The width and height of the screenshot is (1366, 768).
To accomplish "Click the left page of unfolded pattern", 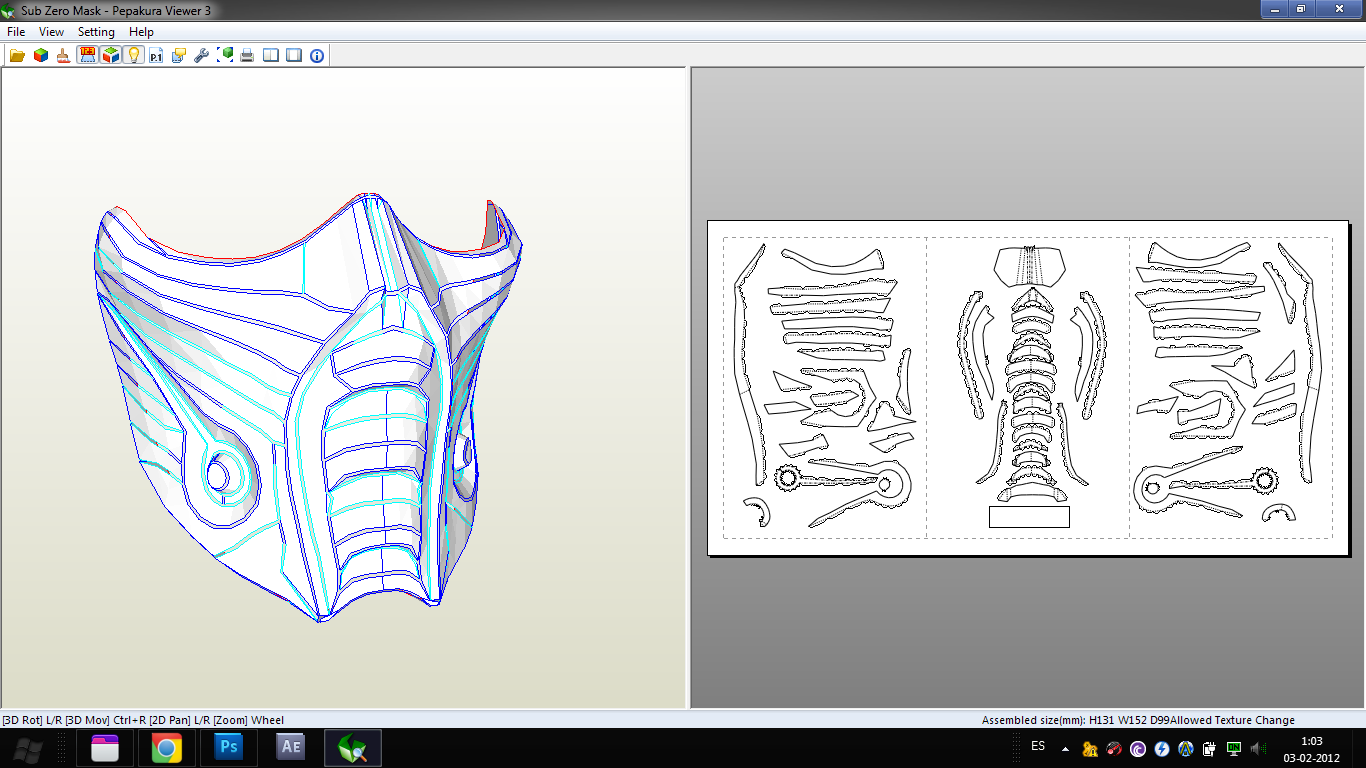I will tap(825, 388).
